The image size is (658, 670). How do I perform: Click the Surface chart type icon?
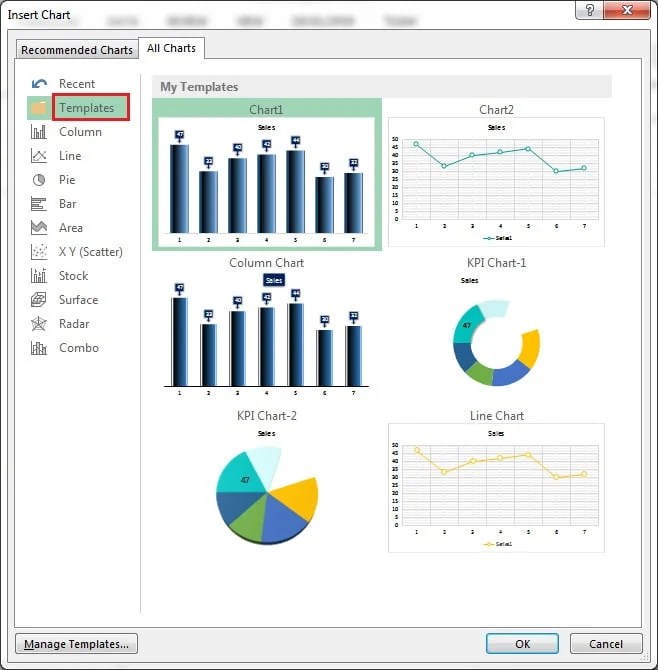[39, 300]
